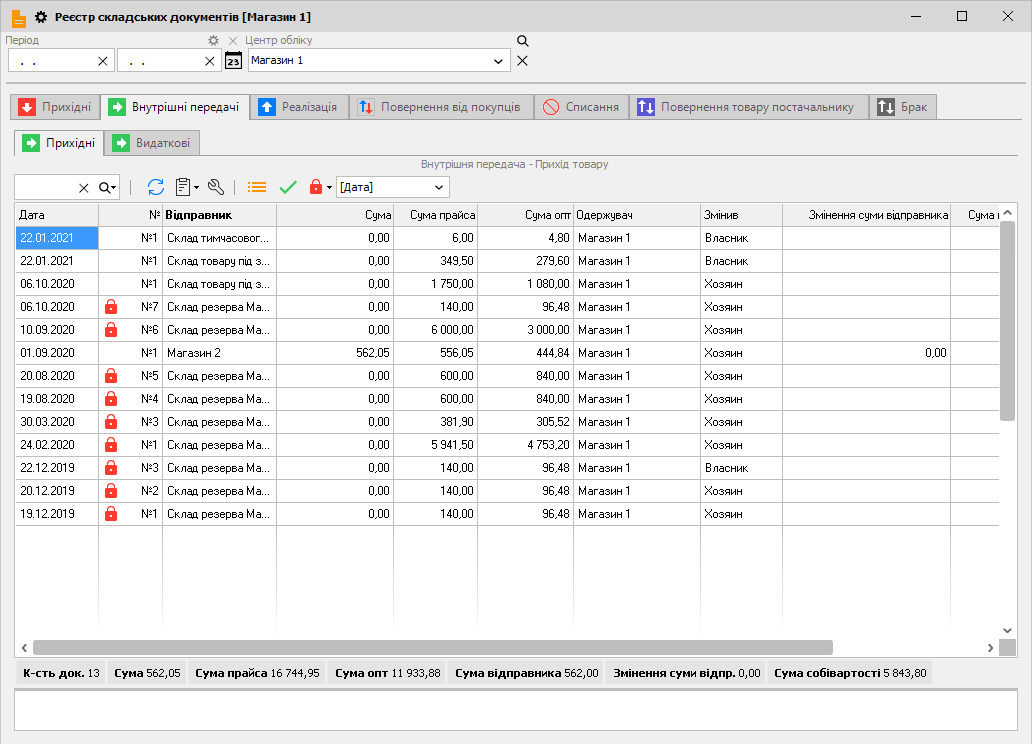Click the wrench settings icon
The width and height of the screenshot is (1032, 744).
point(216,187)
